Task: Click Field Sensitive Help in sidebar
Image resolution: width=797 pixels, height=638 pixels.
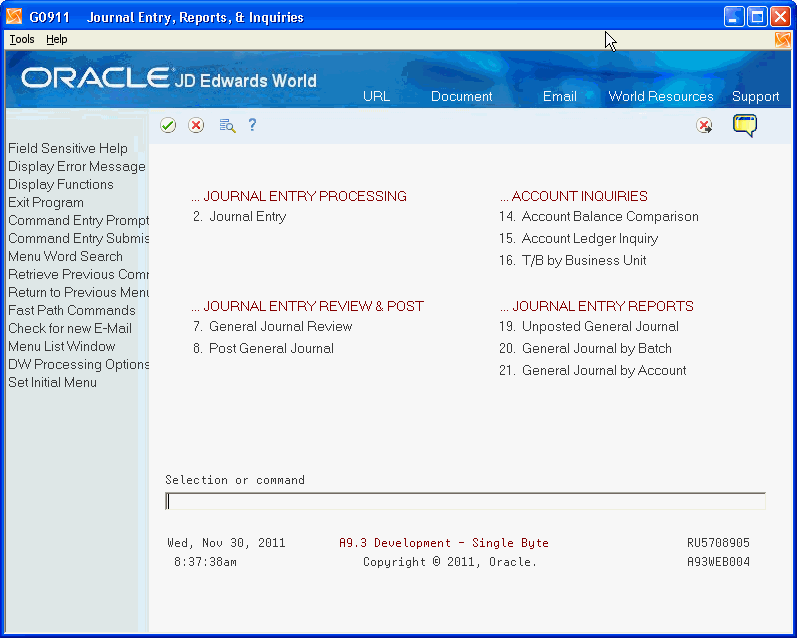Action: point(68,148)
